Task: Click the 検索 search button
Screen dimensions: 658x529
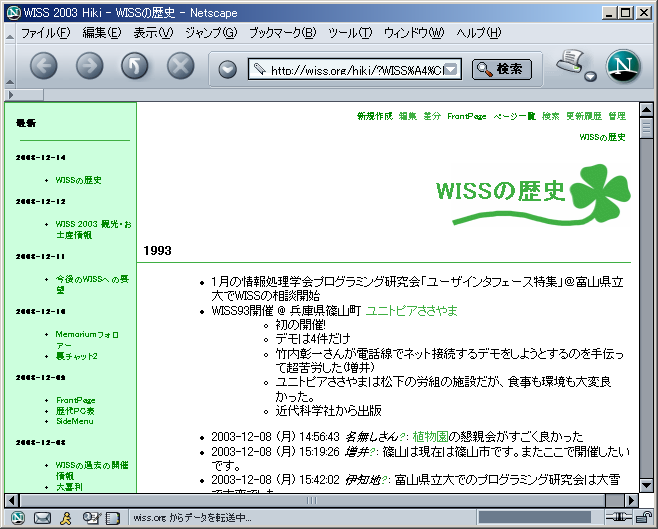Action: coord(502,69)
